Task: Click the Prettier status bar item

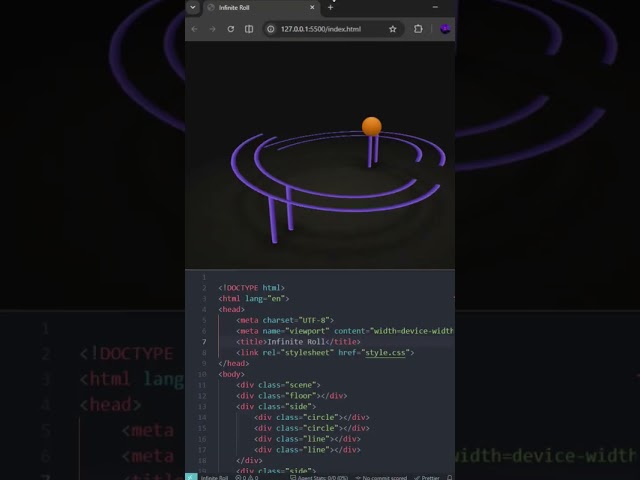Action: (427, 477)
